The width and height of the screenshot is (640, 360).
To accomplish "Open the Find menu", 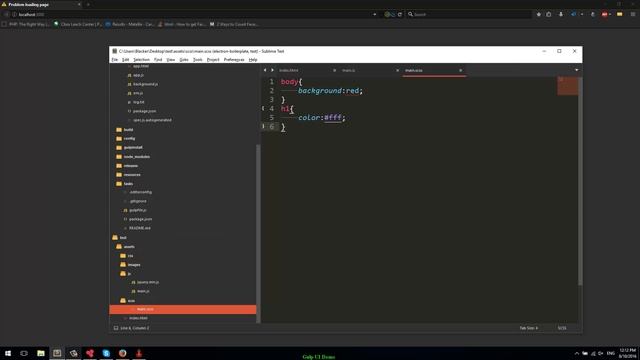I will click(x=158, y=60).
